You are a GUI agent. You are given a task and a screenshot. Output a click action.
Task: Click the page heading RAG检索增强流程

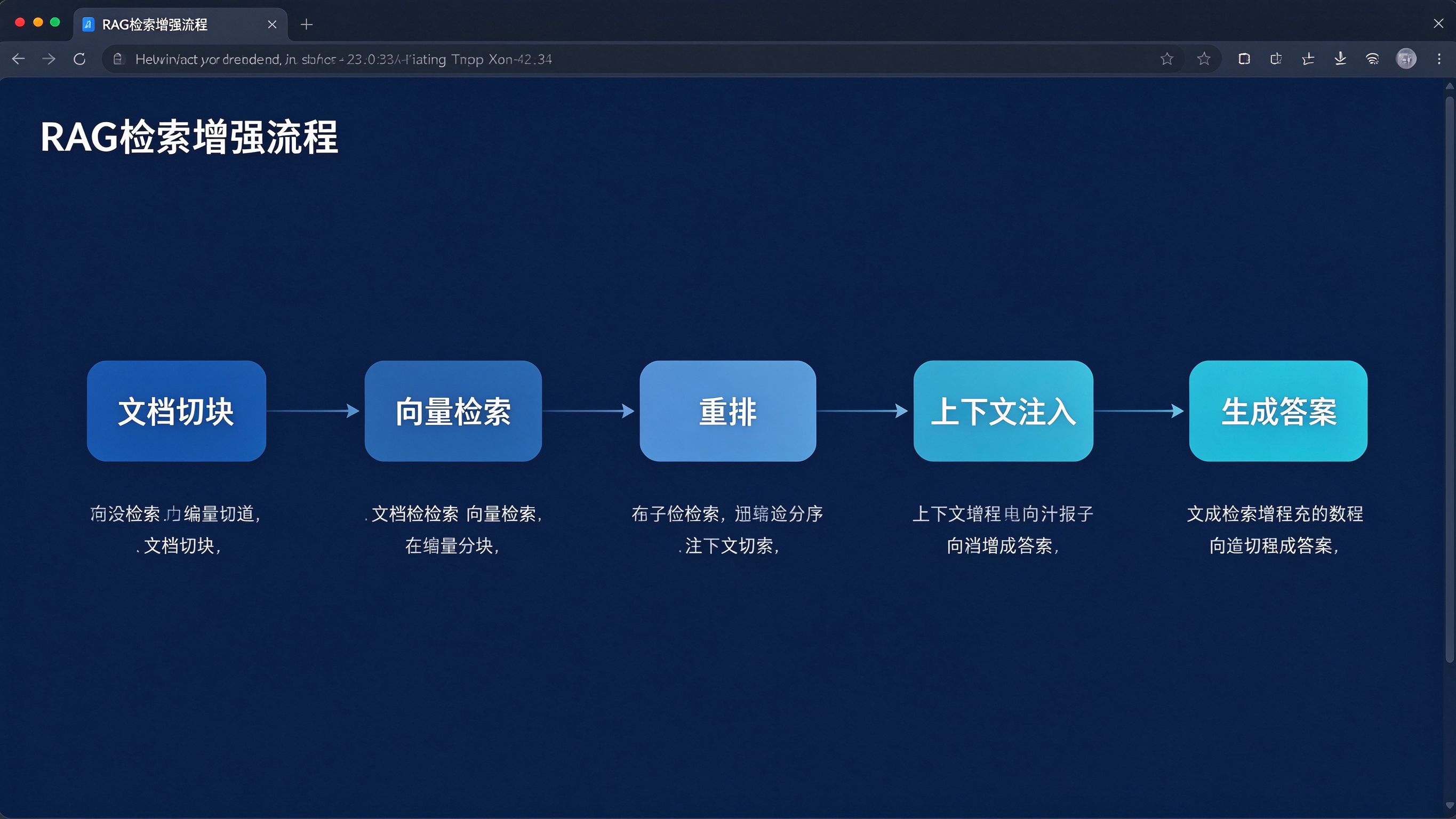tap(189, 138)
